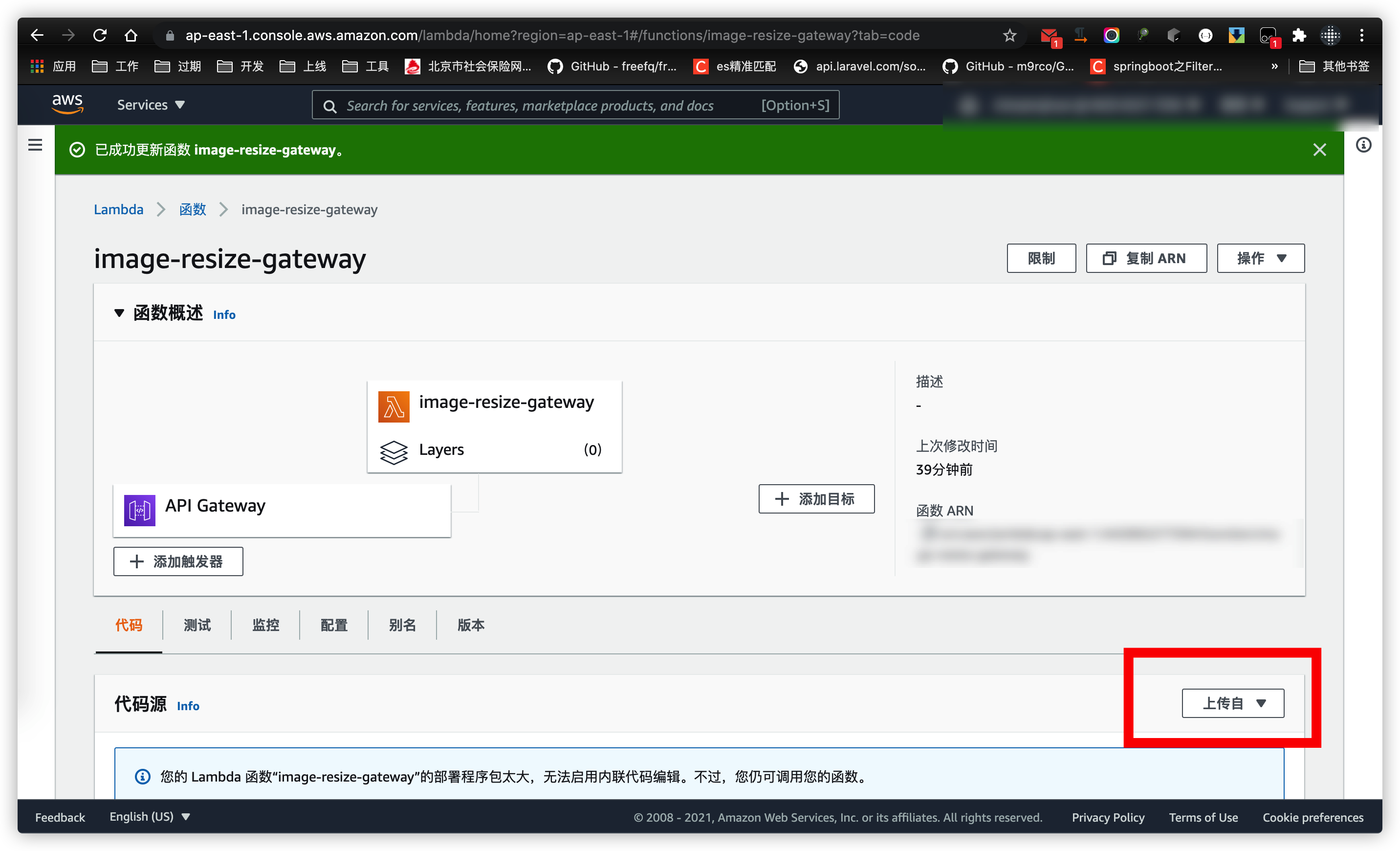The image size is (1400, 851).
Task: Open the Privacy Policy footer link
Action: [x=1108, y=817]
